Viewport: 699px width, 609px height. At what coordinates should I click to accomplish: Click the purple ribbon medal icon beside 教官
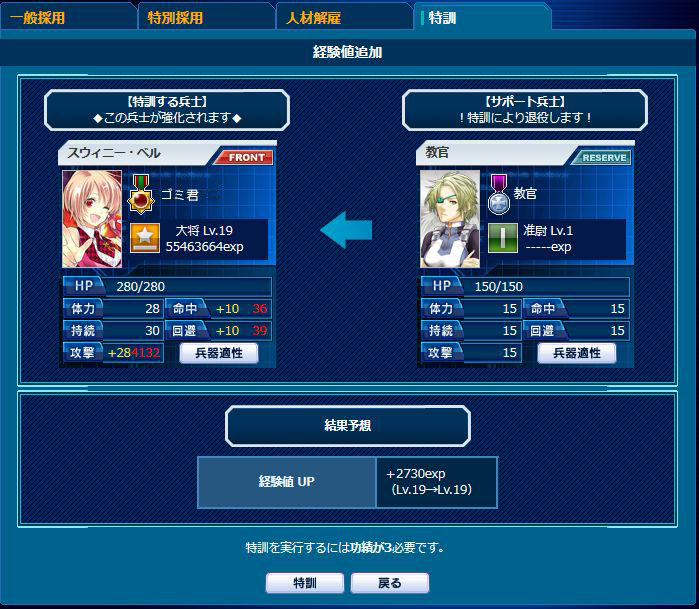pos(499,194)
